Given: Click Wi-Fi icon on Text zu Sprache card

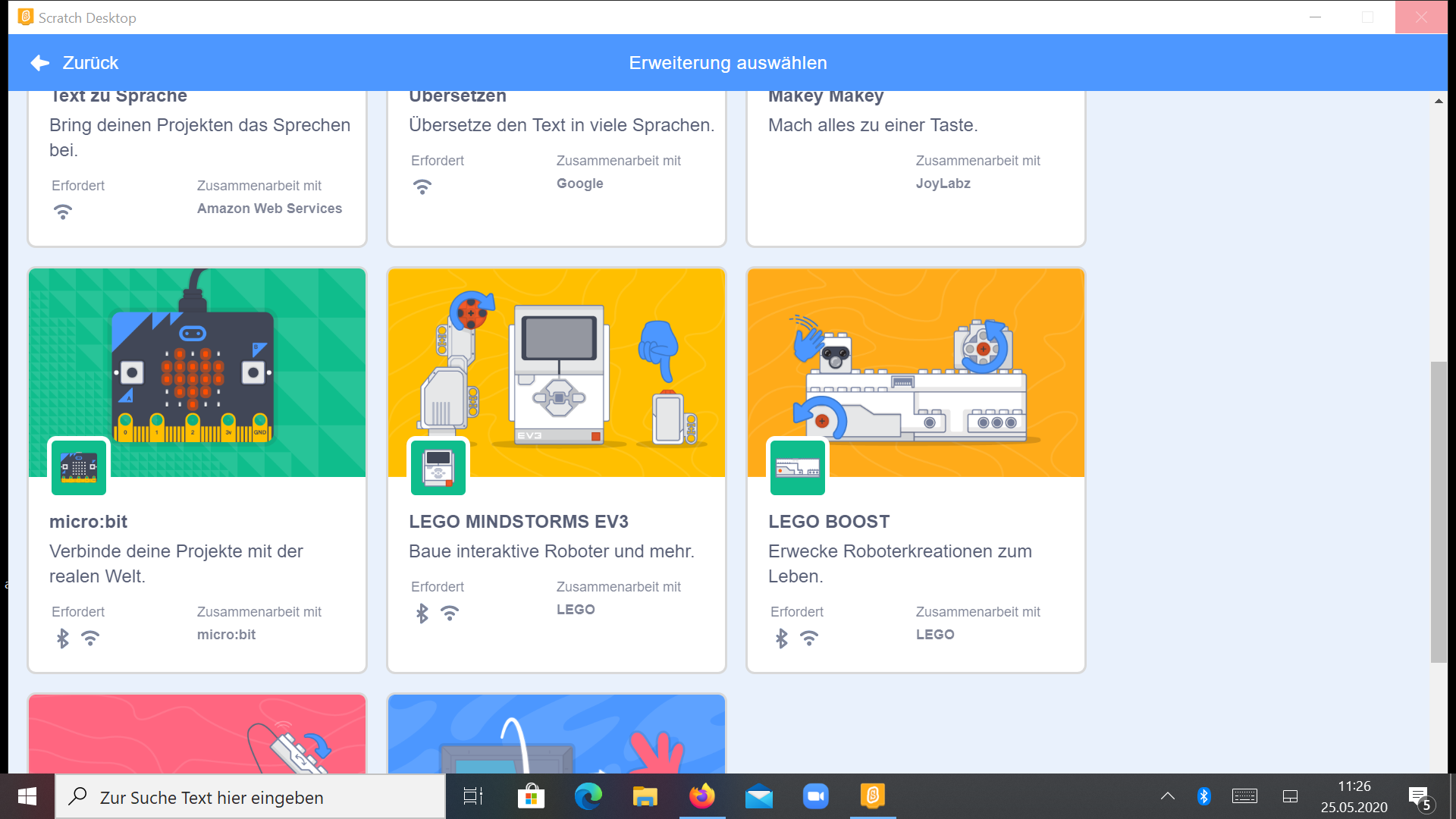Looking at the screenshot, I should pyautogui.click(x=63, y=212).
